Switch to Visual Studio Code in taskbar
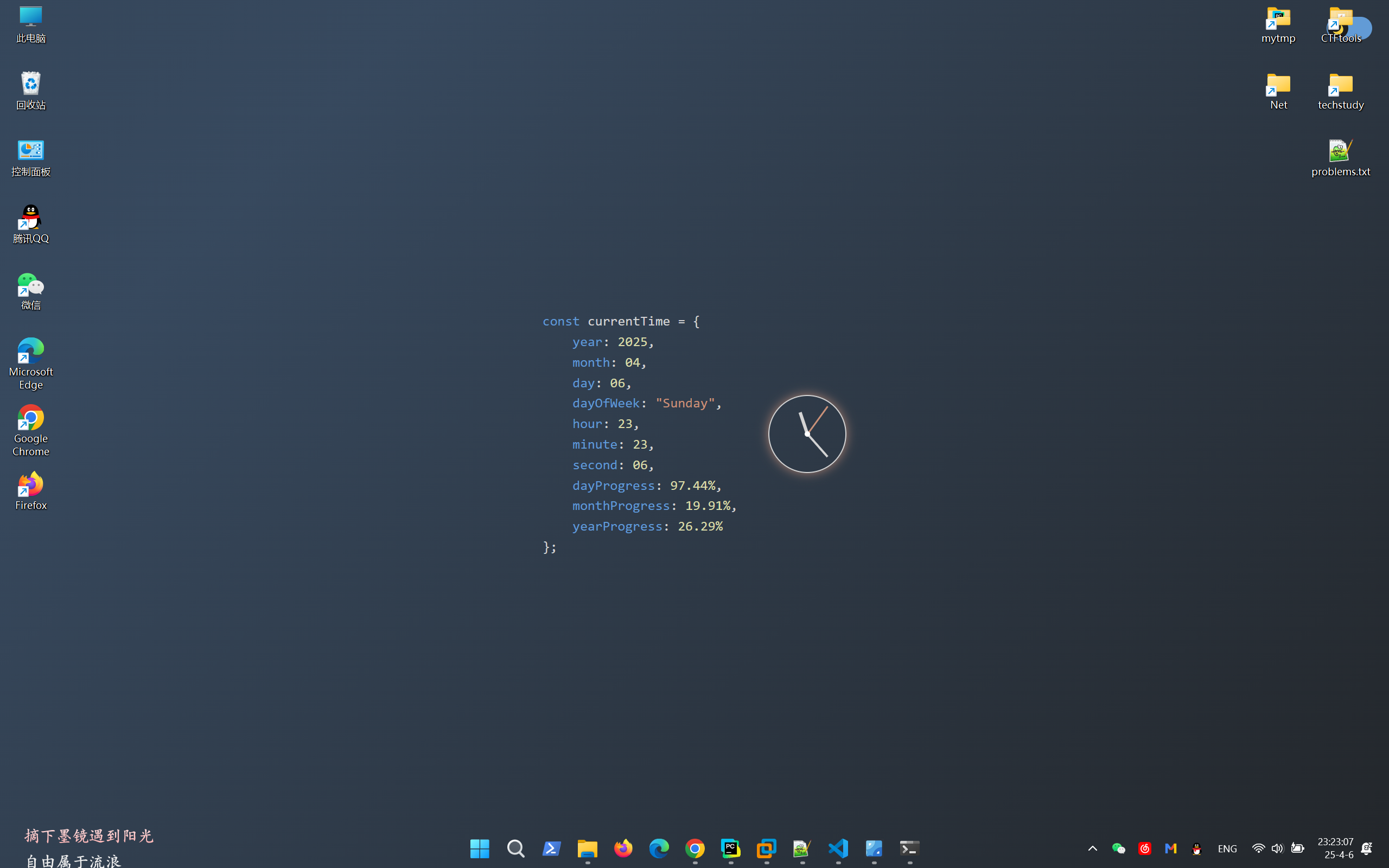1389x868 pixels. click(838, 848)
